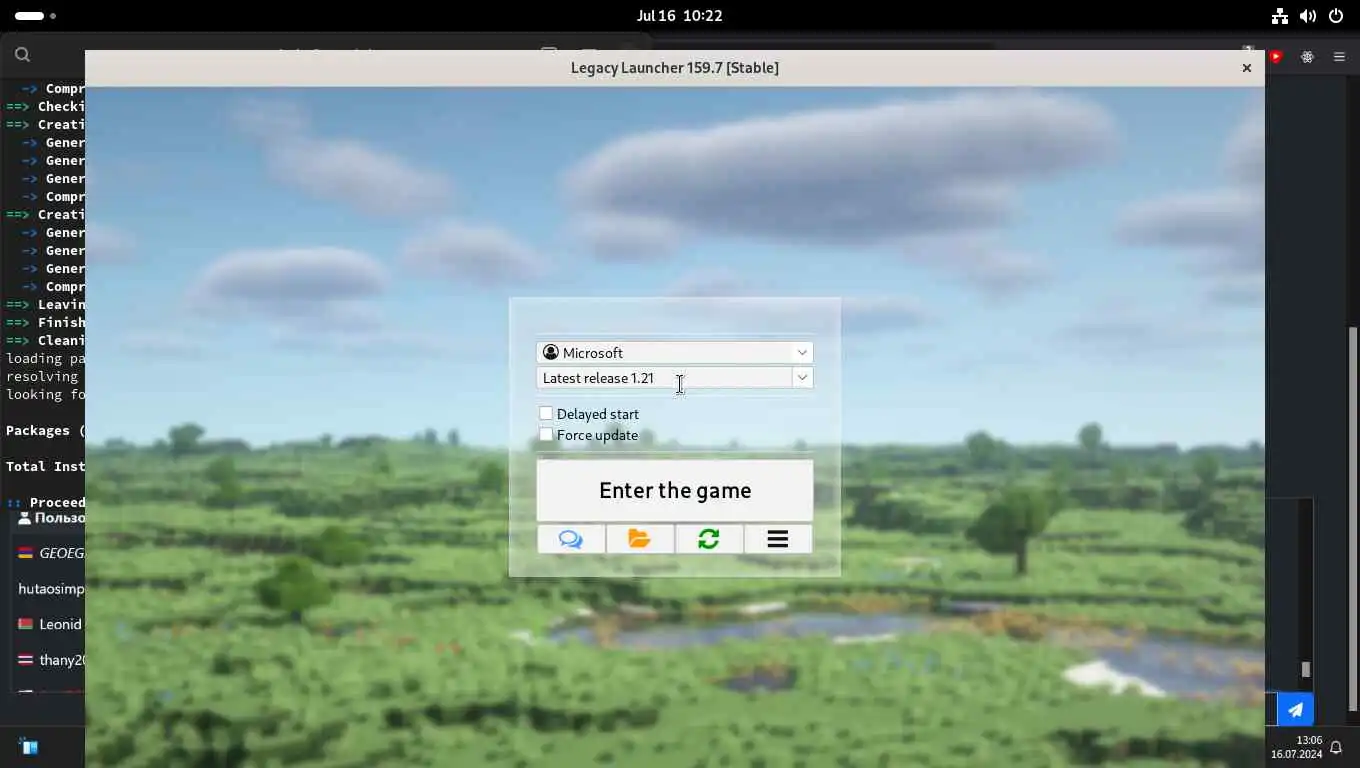This screenshot has height=768, width=1360.
Task: Click the blue send message button in the background chat
Action: coord(1295,710)
